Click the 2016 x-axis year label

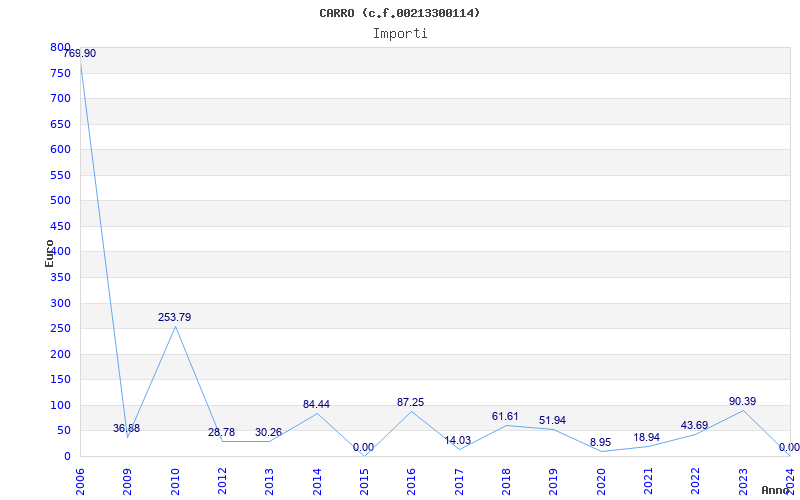[412, 482]
